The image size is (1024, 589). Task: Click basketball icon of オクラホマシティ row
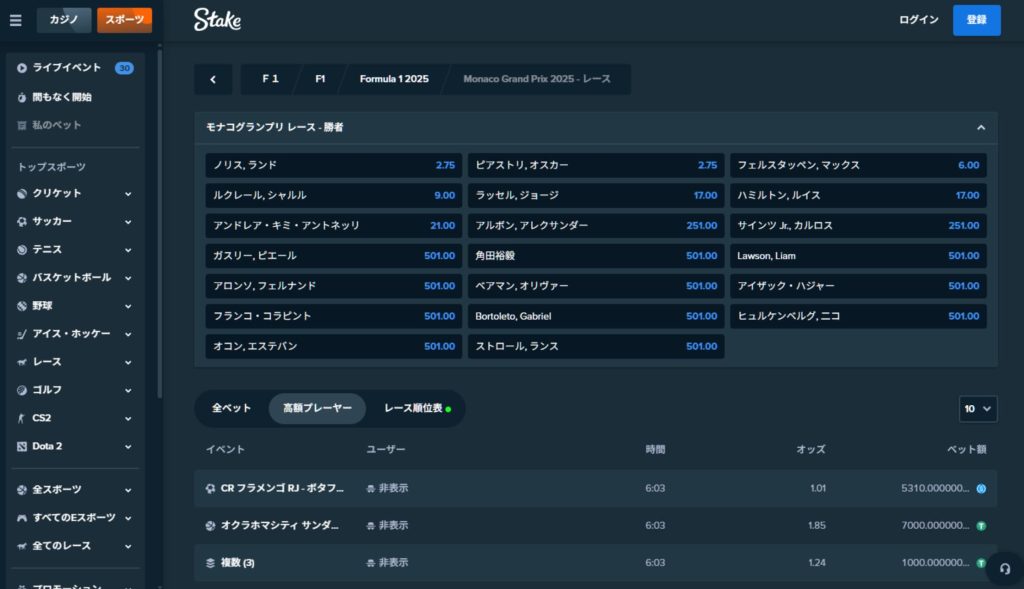point(210,526)
